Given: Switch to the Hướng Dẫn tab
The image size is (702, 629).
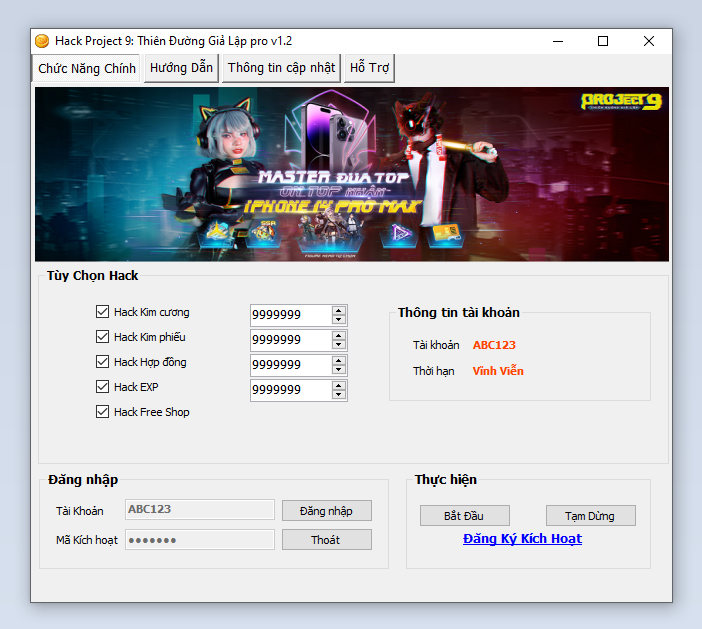Looking at the screenshot, I should click(181, 68).
